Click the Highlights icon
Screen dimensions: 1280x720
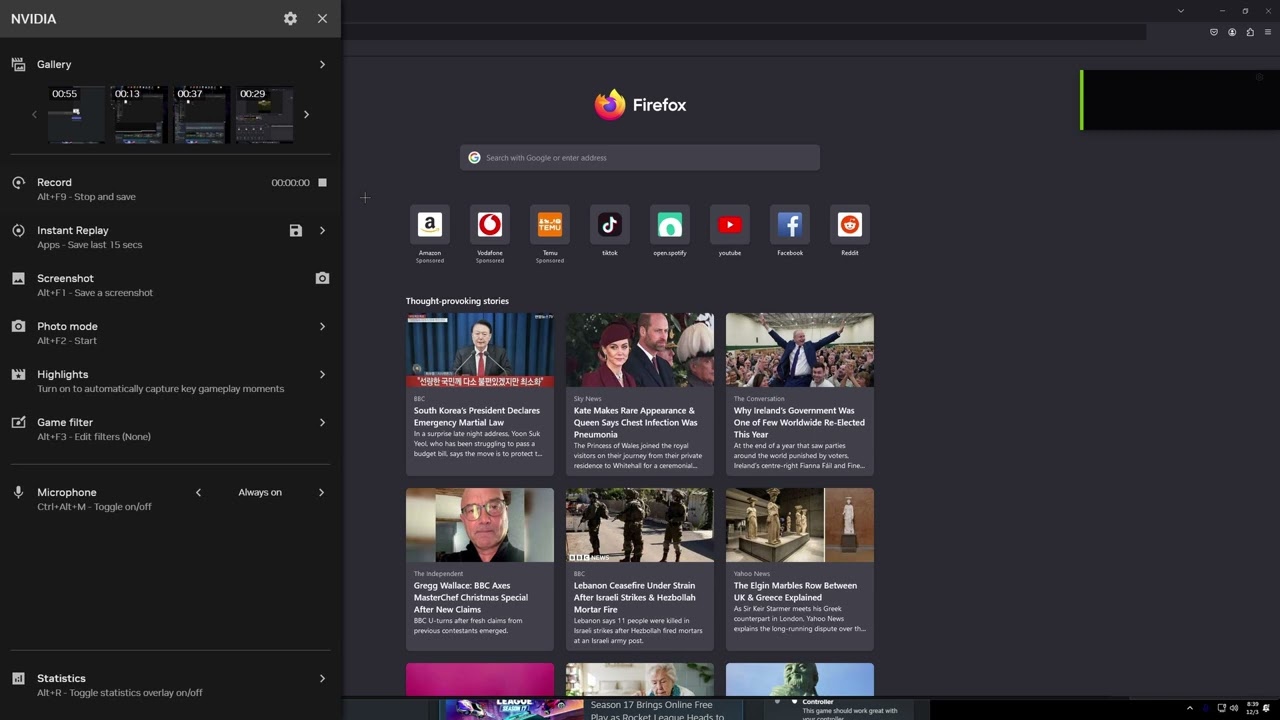[18, 374]
